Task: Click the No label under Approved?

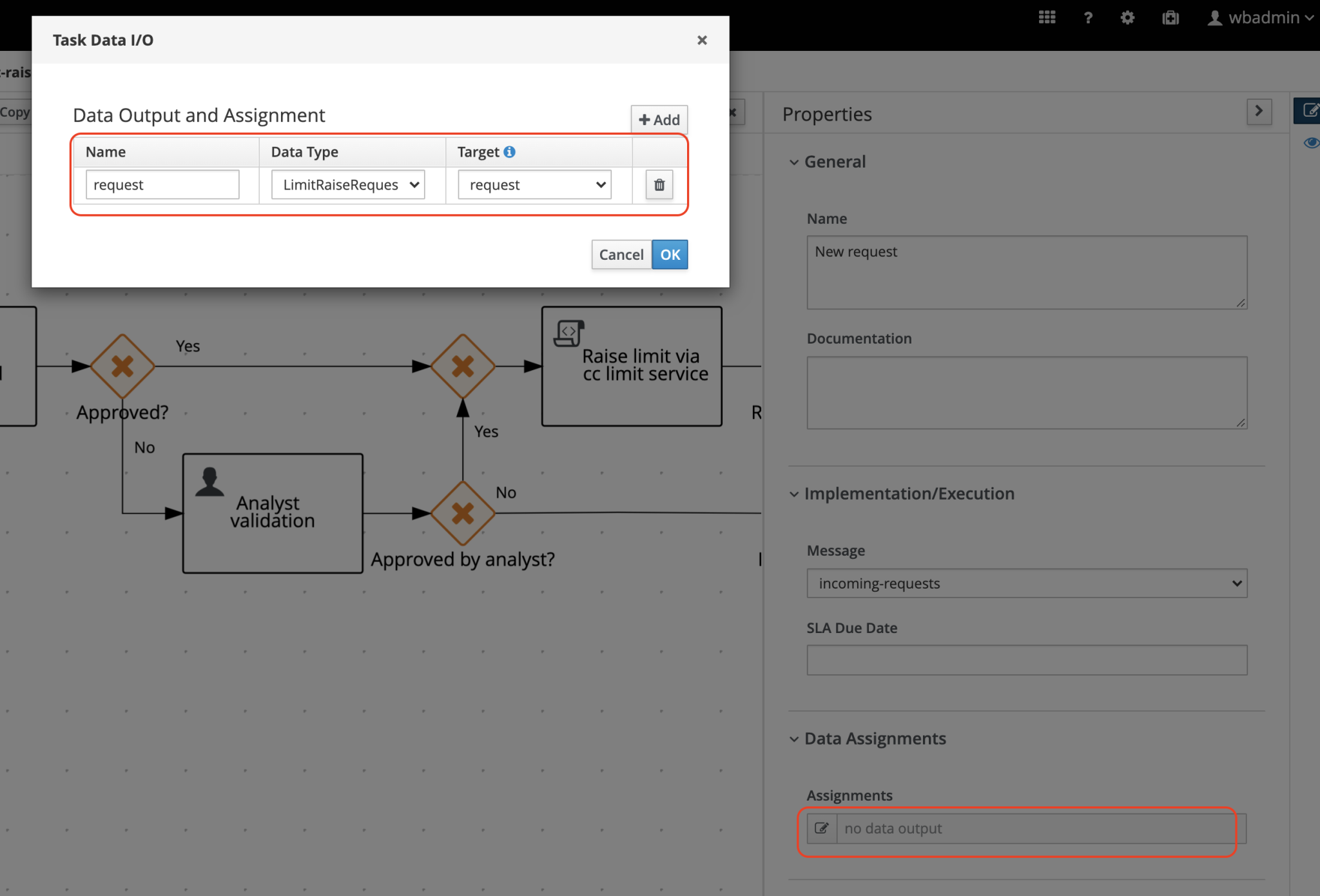Action: 144,447
